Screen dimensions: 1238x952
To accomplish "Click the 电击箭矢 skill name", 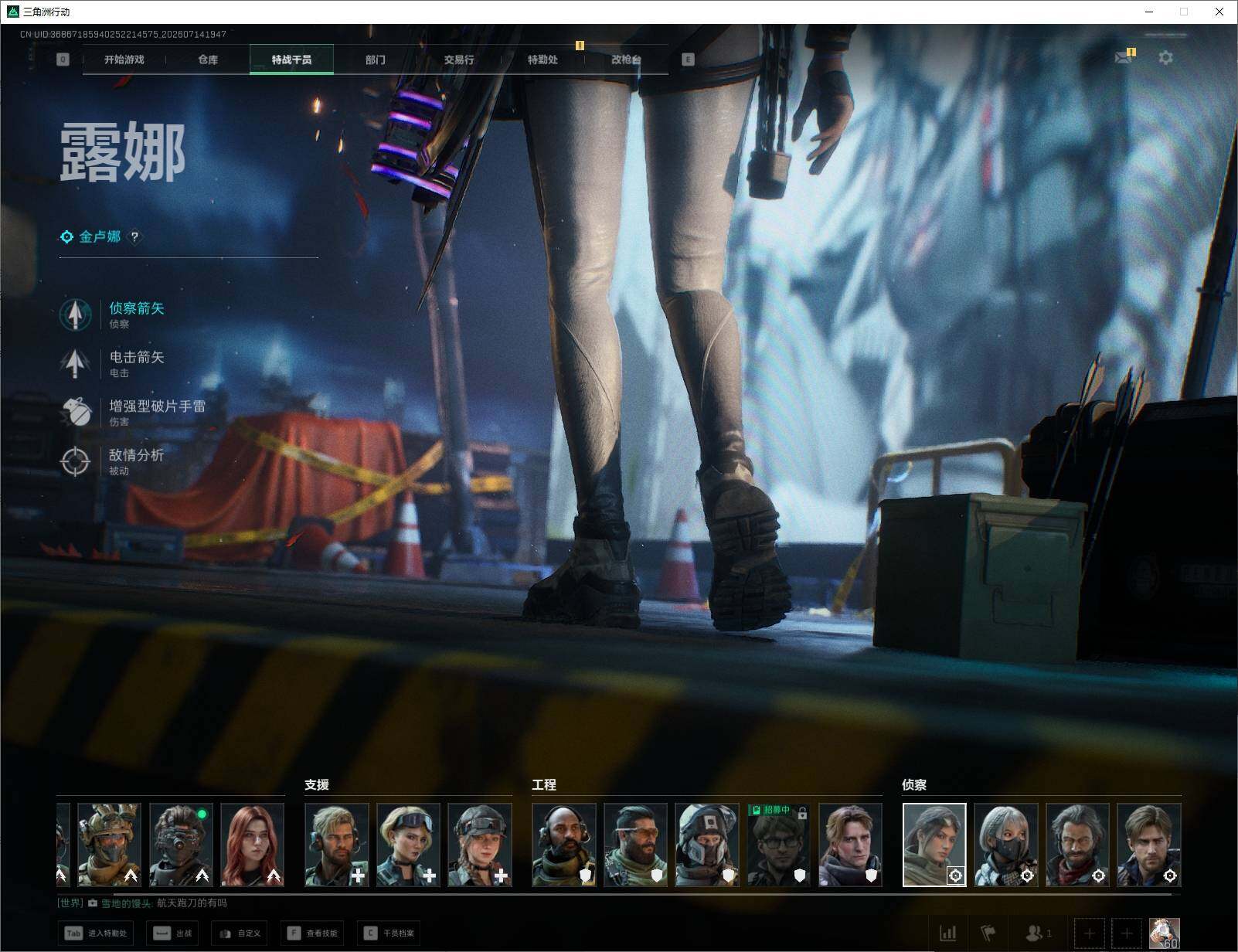I will tap(137, 357).
